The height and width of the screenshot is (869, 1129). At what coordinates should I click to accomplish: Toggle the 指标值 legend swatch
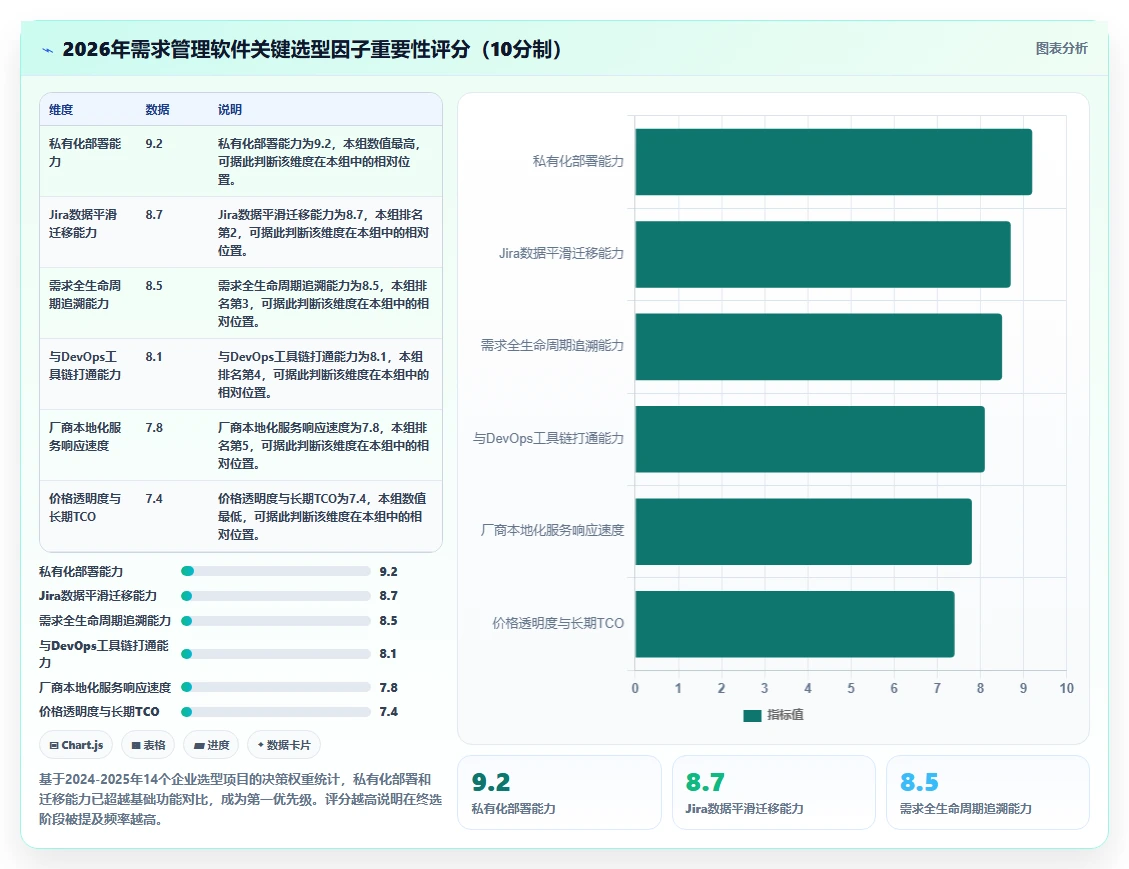click(752, 715)
